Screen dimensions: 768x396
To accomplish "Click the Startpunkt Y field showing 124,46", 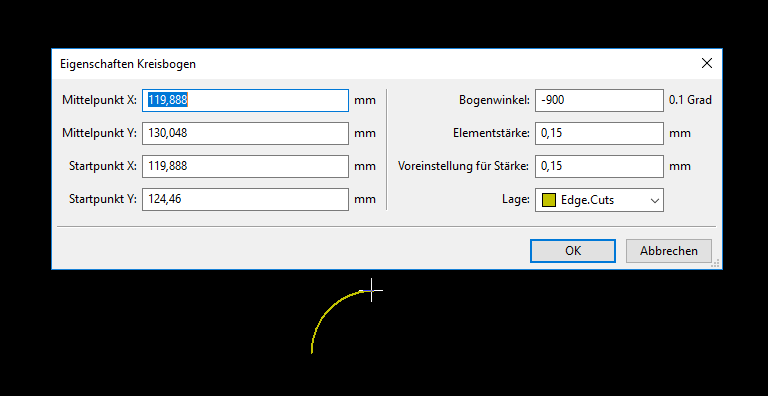I will (x=245, y=199).
